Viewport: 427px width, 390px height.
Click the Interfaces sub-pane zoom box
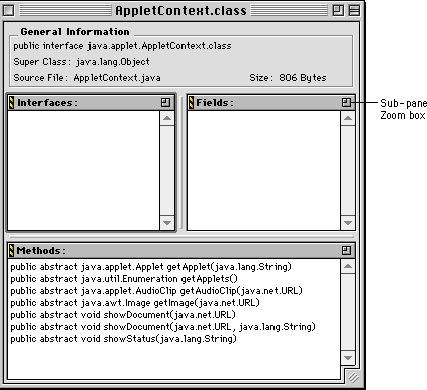[x=165, y=102]
